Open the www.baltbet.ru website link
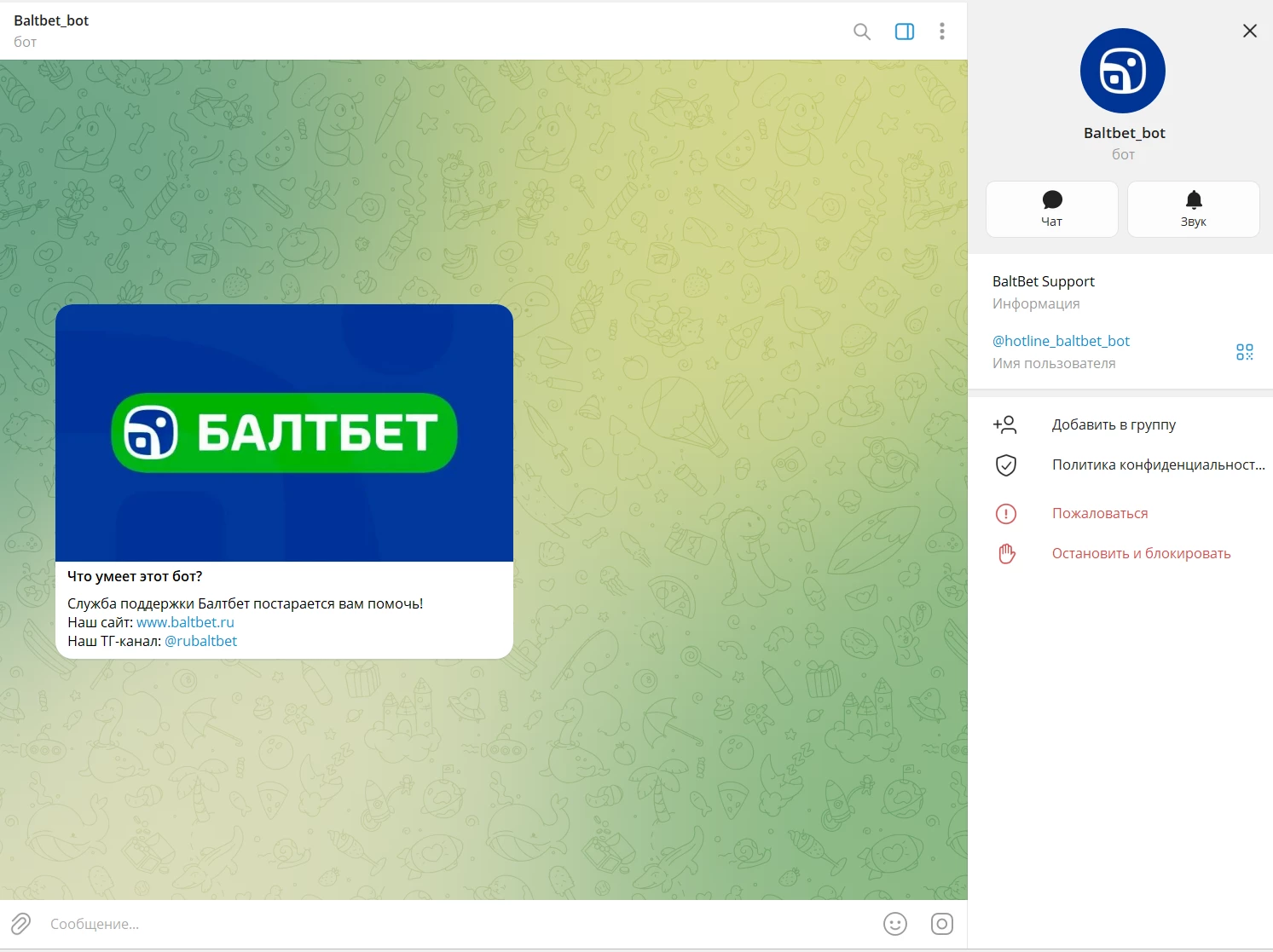Viewport: 1273px width, 952px height. (x=185, y=622)
